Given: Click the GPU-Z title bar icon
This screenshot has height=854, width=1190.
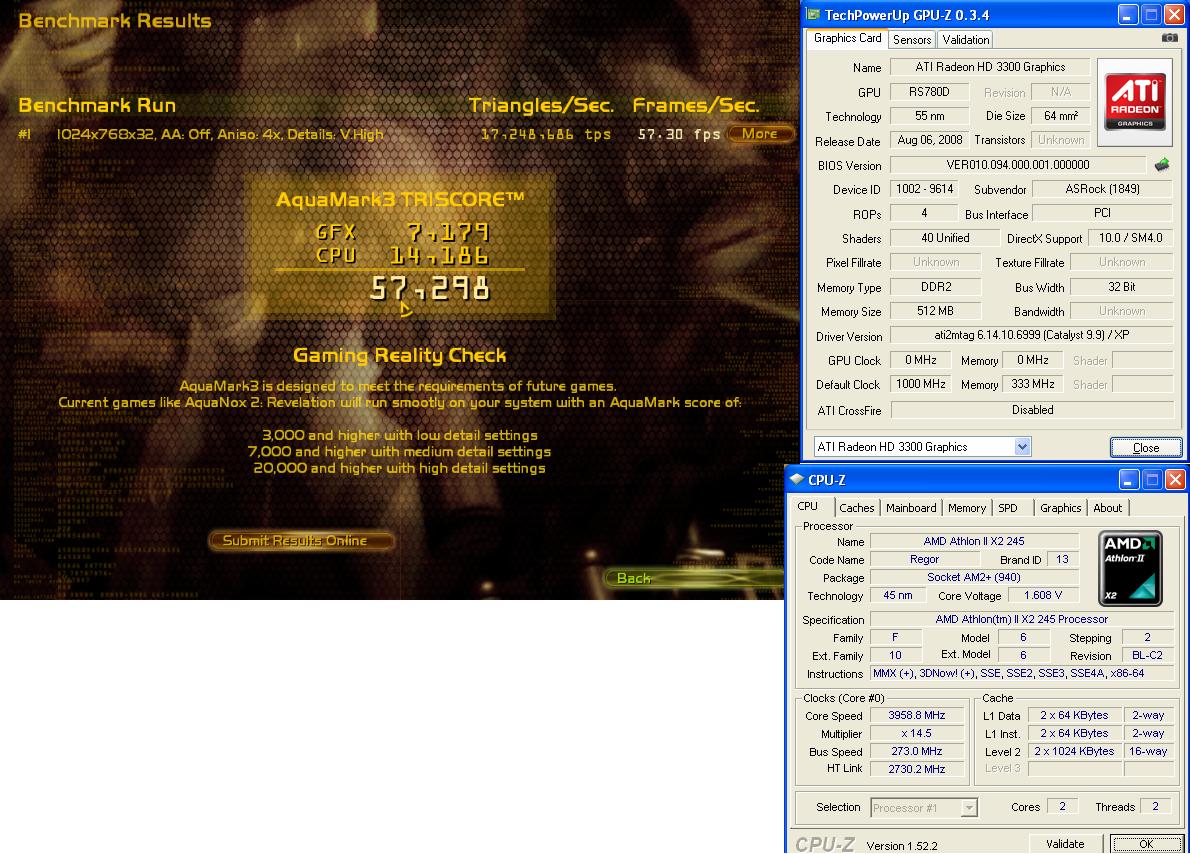Looking at the screenshot, I should [813, 14].
